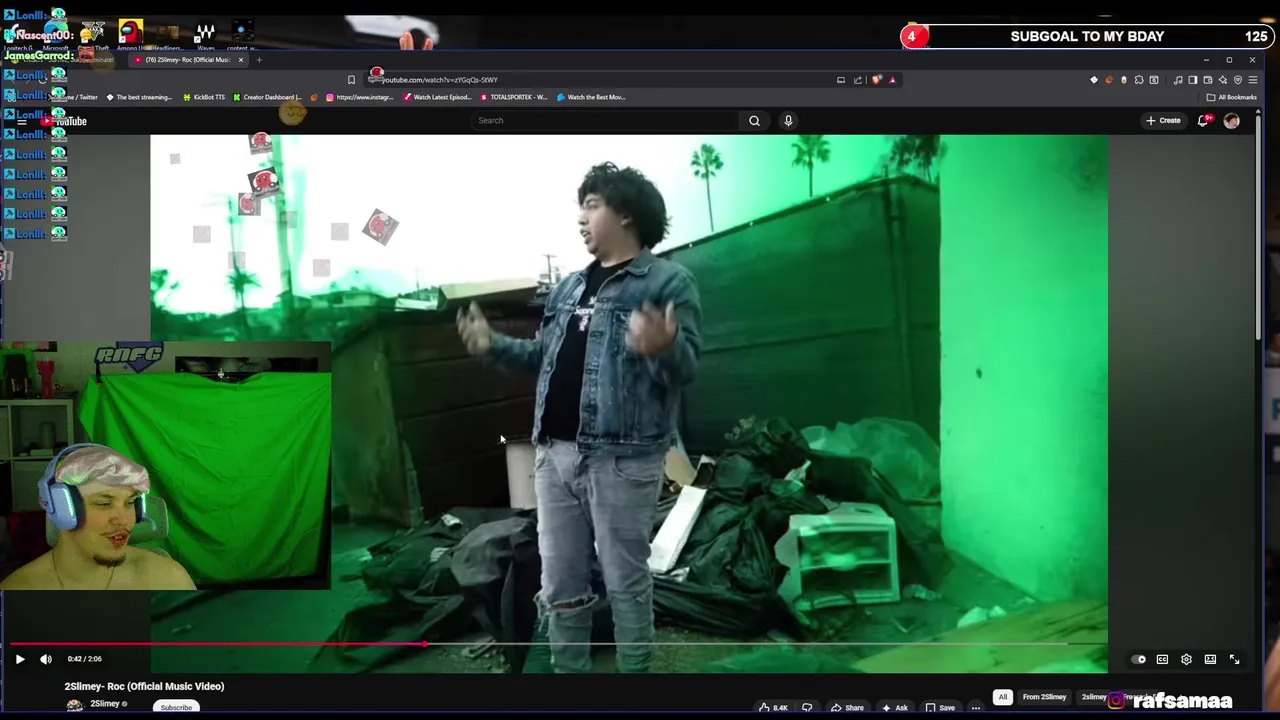This screenshot has width=1280, height=720.
Task: Toggle the autoplay switch in player
Action: coord(1138,659)
